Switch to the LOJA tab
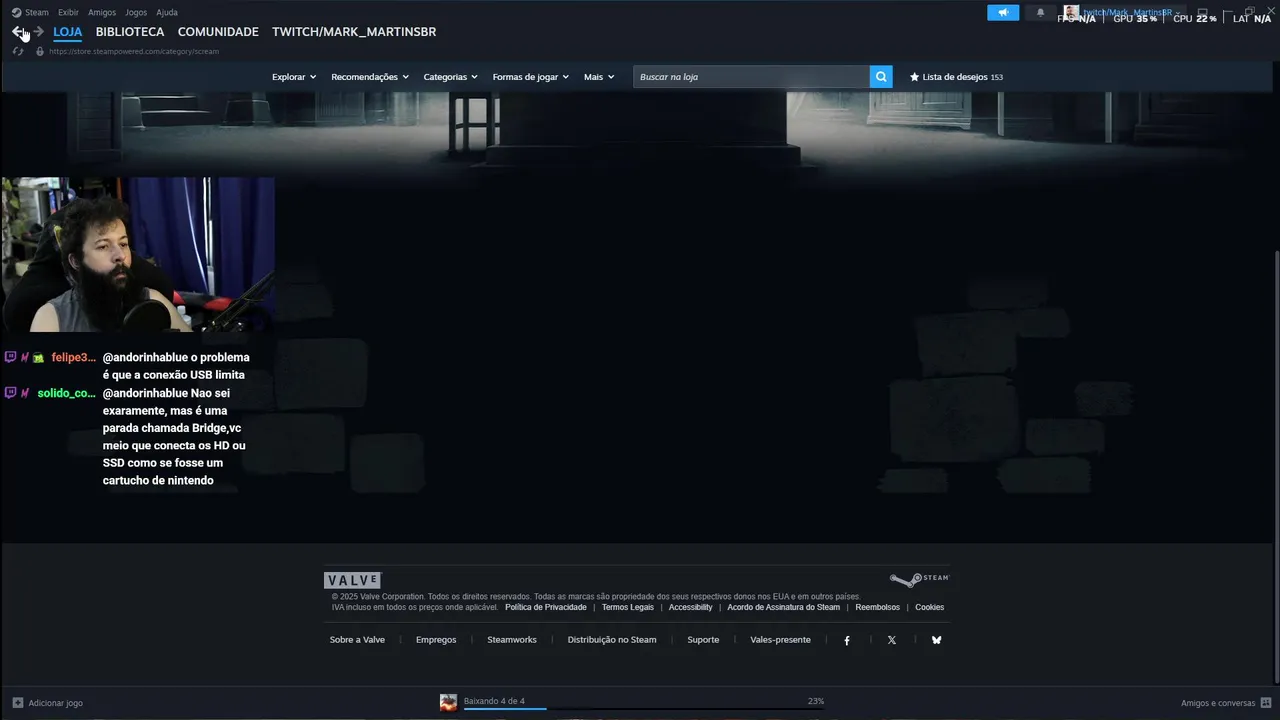Viewport: 1280px width, 720px height. (68, 32)
